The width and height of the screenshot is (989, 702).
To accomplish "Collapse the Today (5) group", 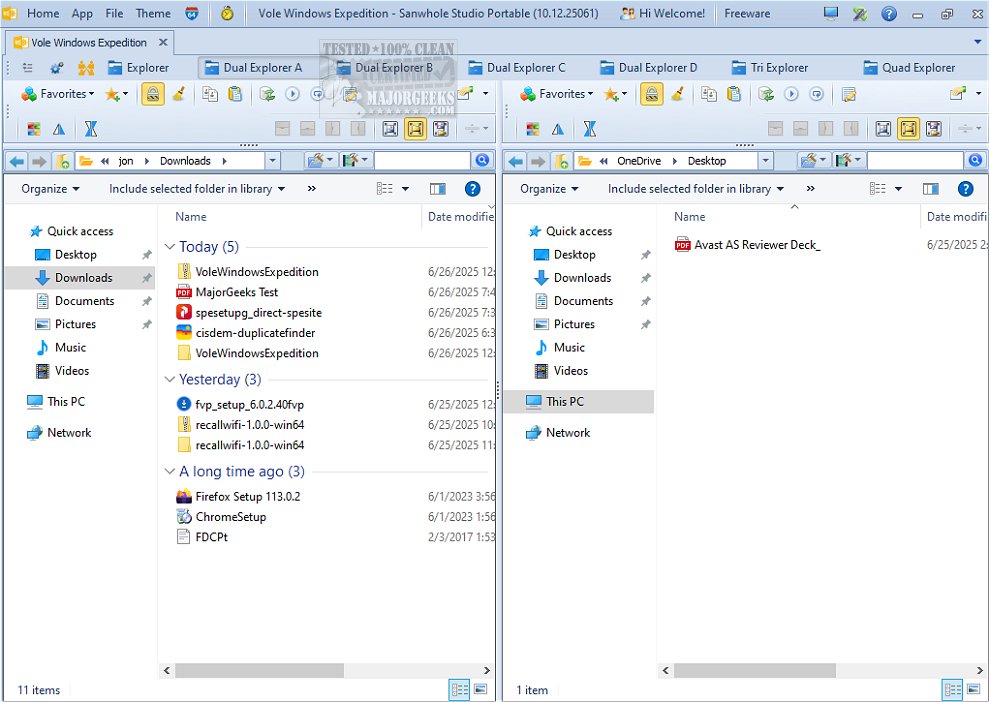I will 169,247.
